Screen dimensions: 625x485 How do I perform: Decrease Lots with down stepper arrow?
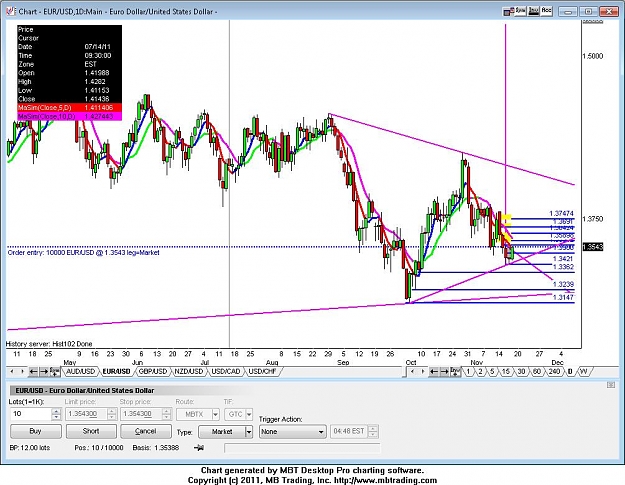(x=56, y=417)
